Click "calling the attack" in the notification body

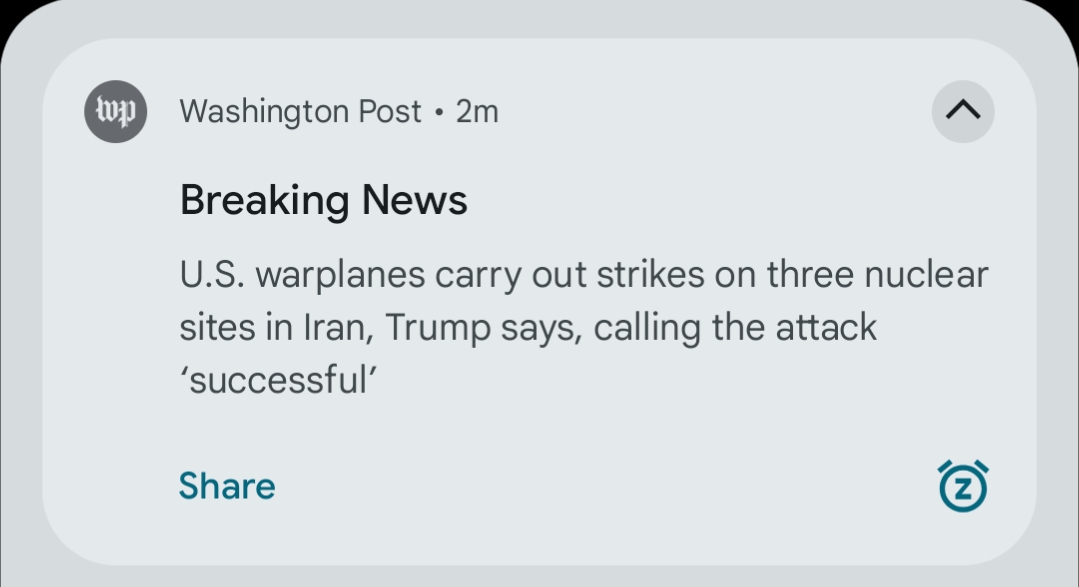[x=735, y=327]
